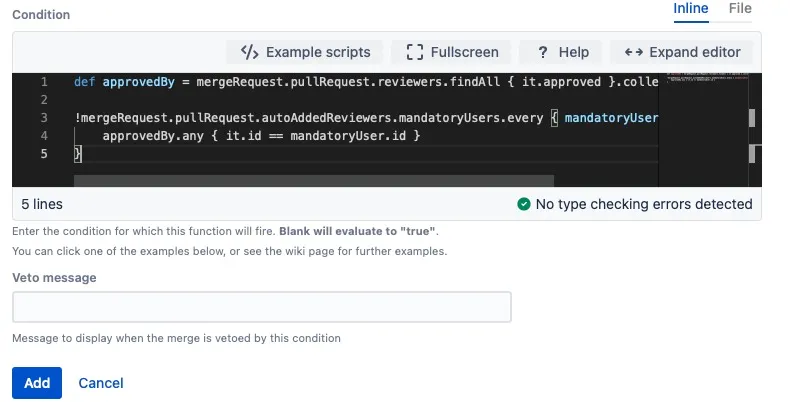Image resolution: width=790 pixels, height=402 pixels.
Task: Switch to the Inline tab
Action: click(x=691, y=9)
